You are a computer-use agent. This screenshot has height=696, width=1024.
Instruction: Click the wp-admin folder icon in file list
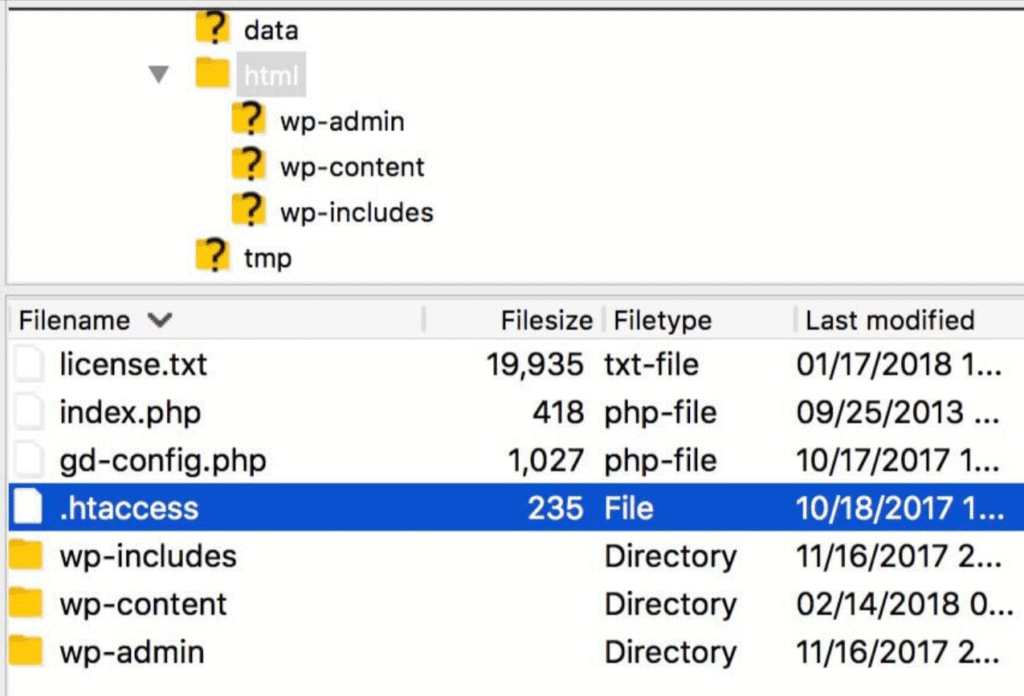[26, 652]
